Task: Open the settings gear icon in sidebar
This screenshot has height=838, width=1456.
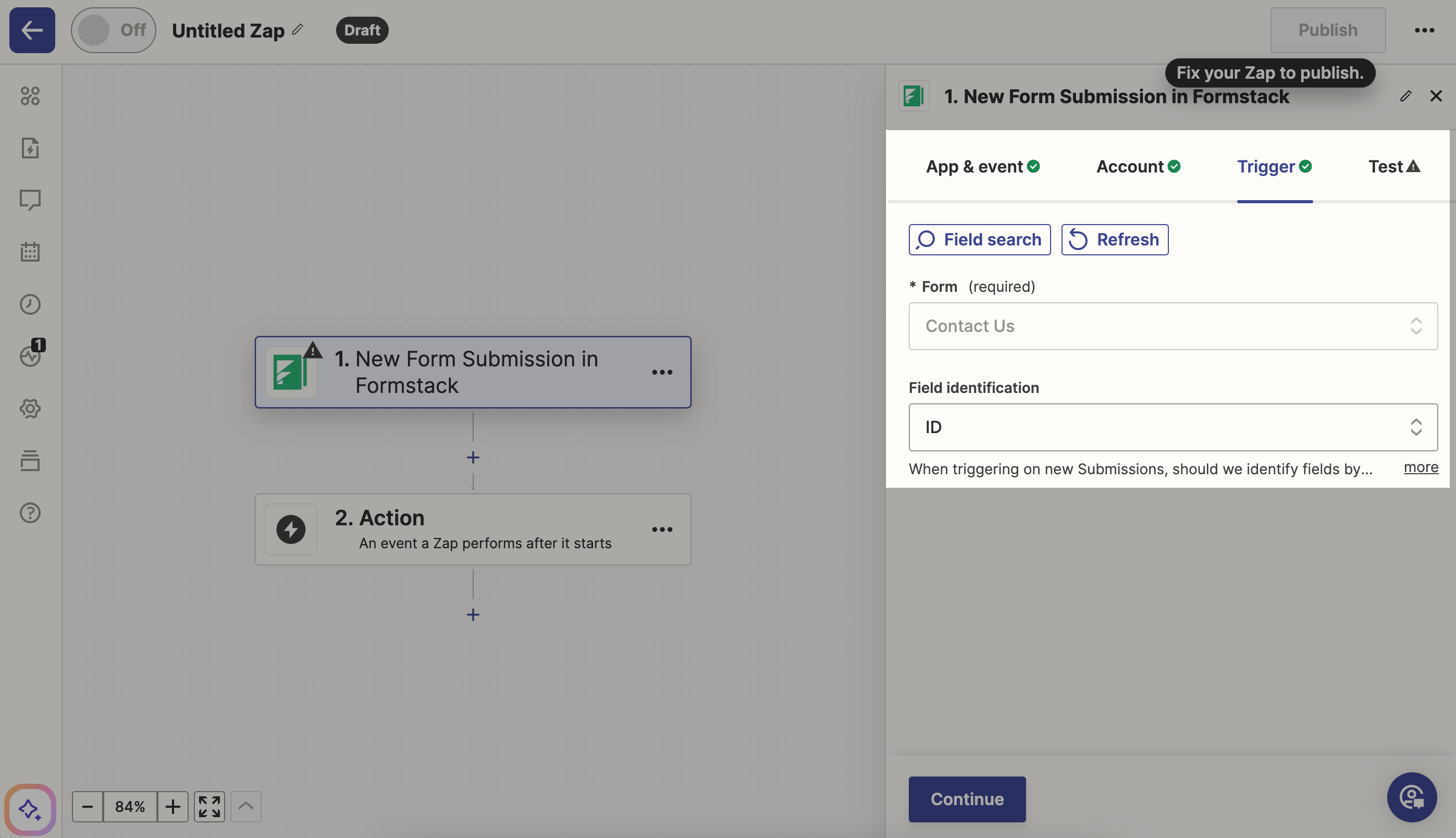Action: click(31, 409)
